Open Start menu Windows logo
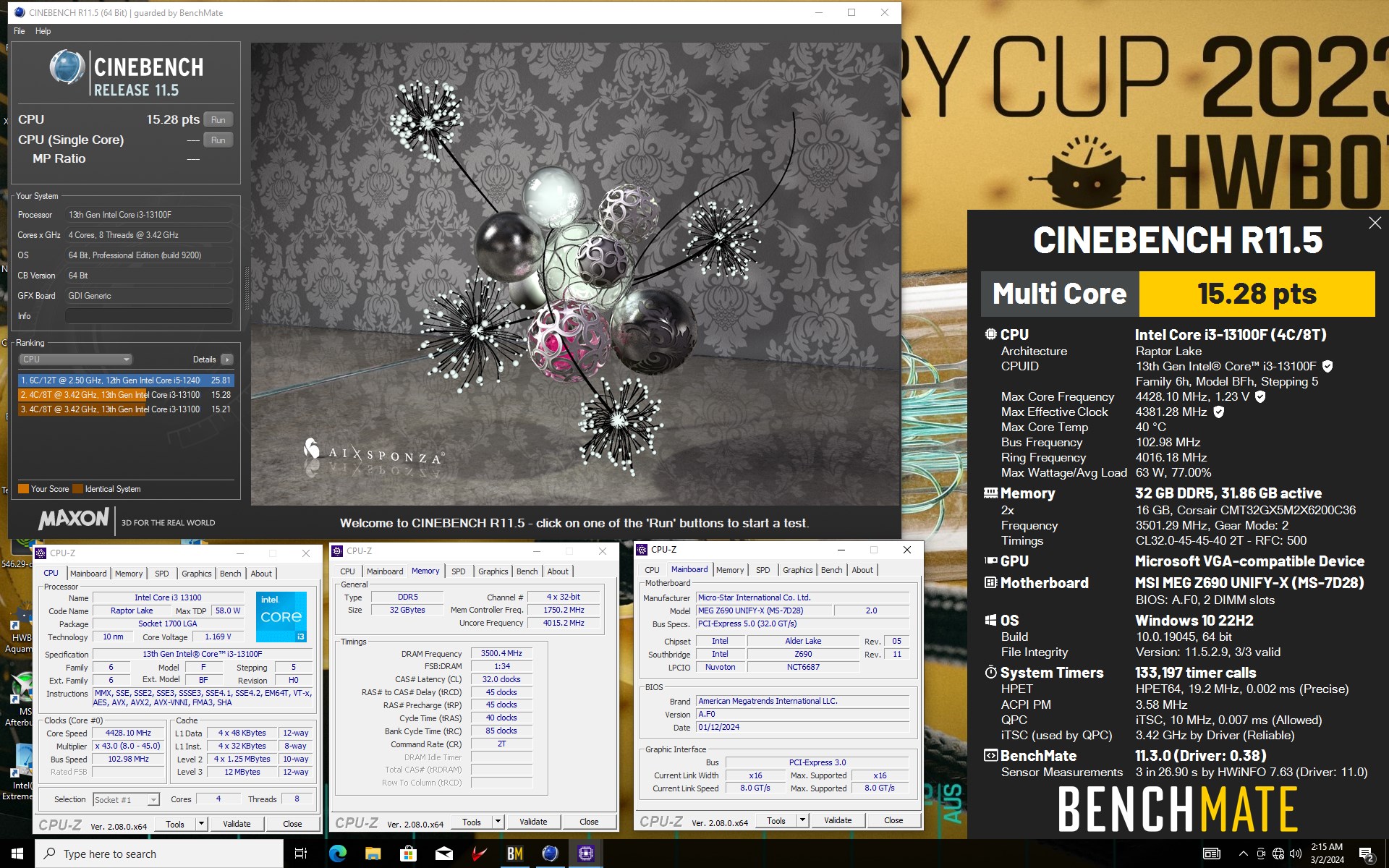Screen dimensions: 1389x868 tap(17, 854)
